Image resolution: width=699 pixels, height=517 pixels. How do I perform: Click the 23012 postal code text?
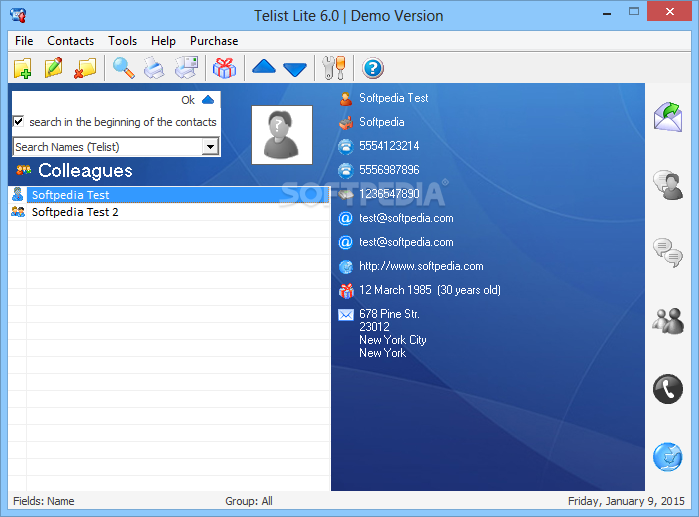[x=374, y=327]
